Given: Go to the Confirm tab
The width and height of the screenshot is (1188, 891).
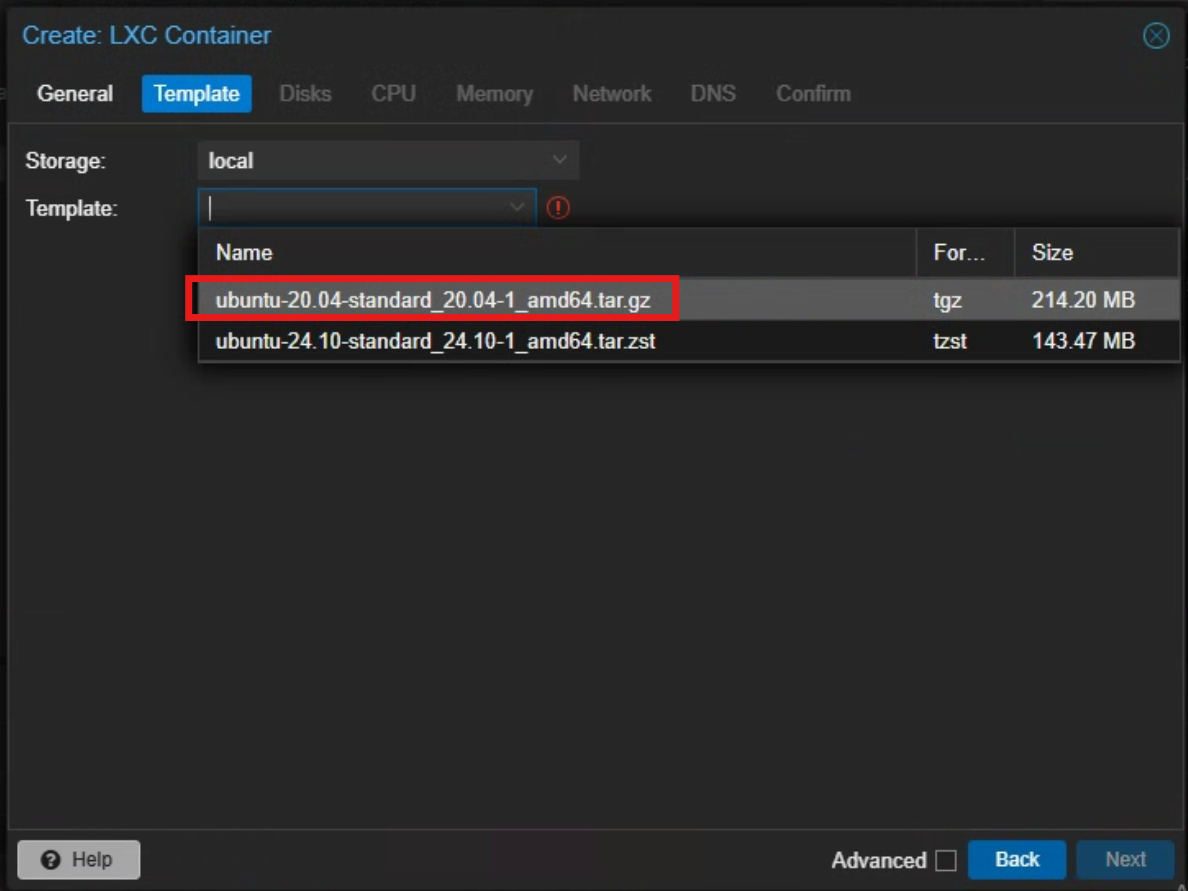Looking at the screenshot, I should tap(814, 94).
